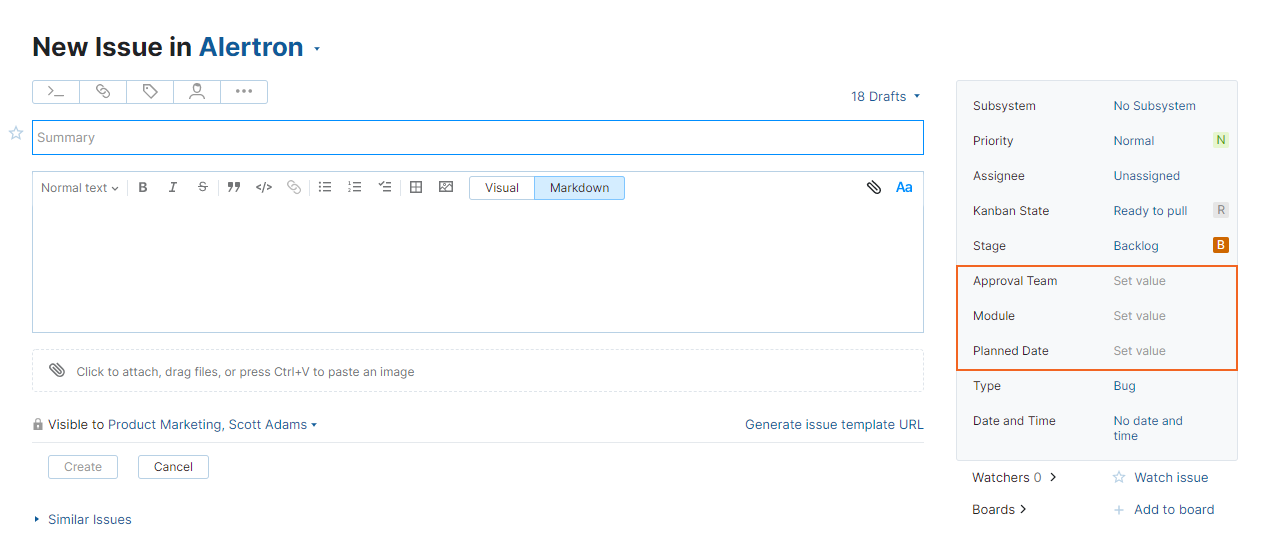Switch editor to Visual mode
Screen dimensions: 1270x542
(502, 188)
